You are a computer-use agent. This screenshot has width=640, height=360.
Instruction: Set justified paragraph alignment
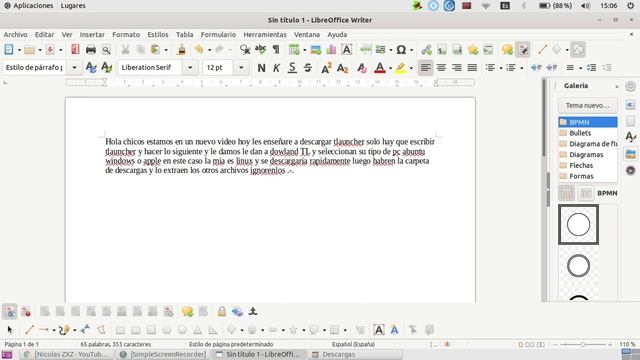(472, 68)
